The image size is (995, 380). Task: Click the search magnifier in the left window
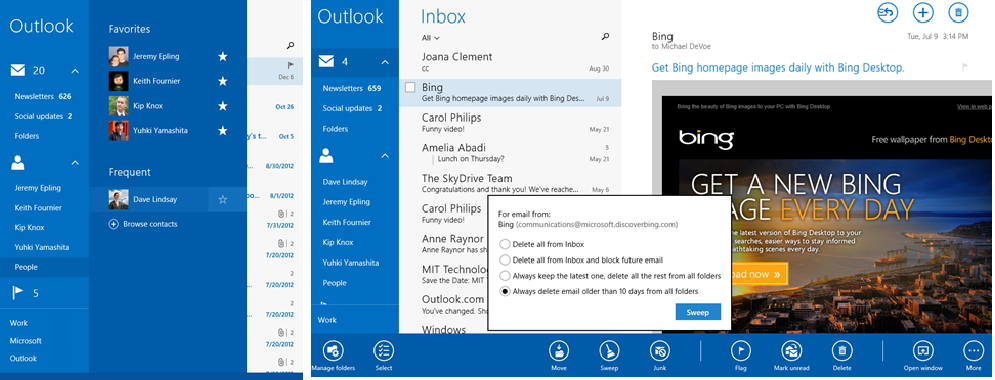291,46
